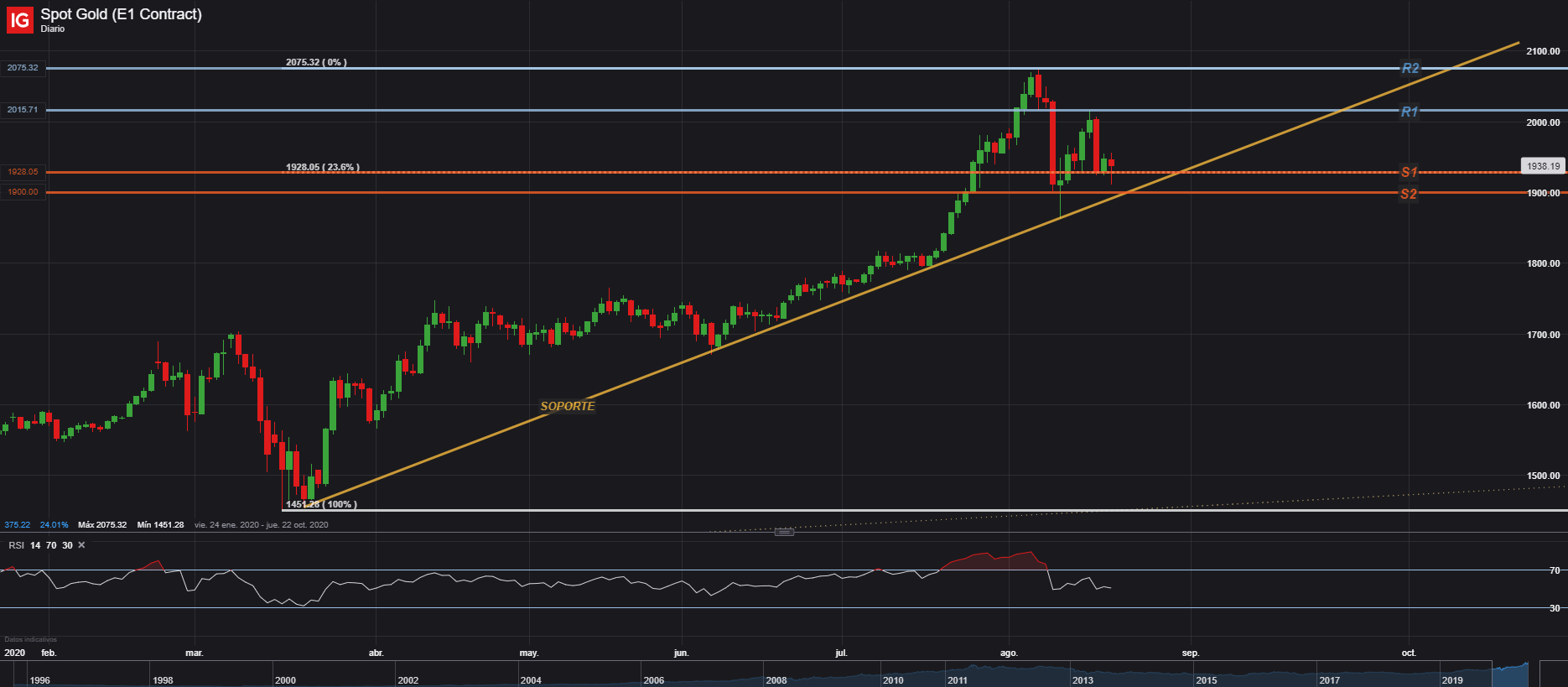Click the Spot Gold (E1 Contract) title

coord(122,14)
